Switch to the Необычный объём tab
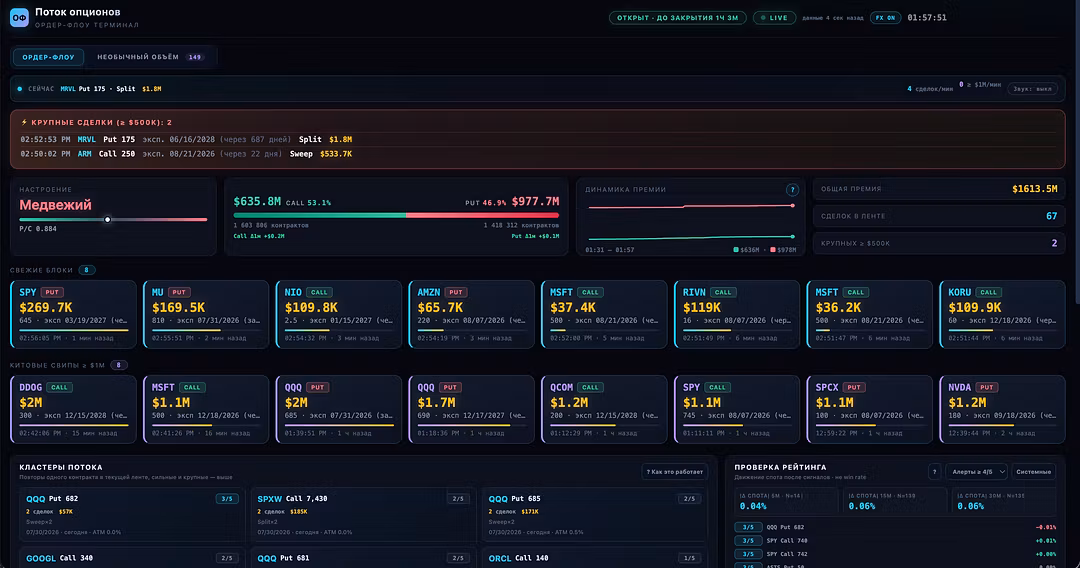 tap(149, 57)
